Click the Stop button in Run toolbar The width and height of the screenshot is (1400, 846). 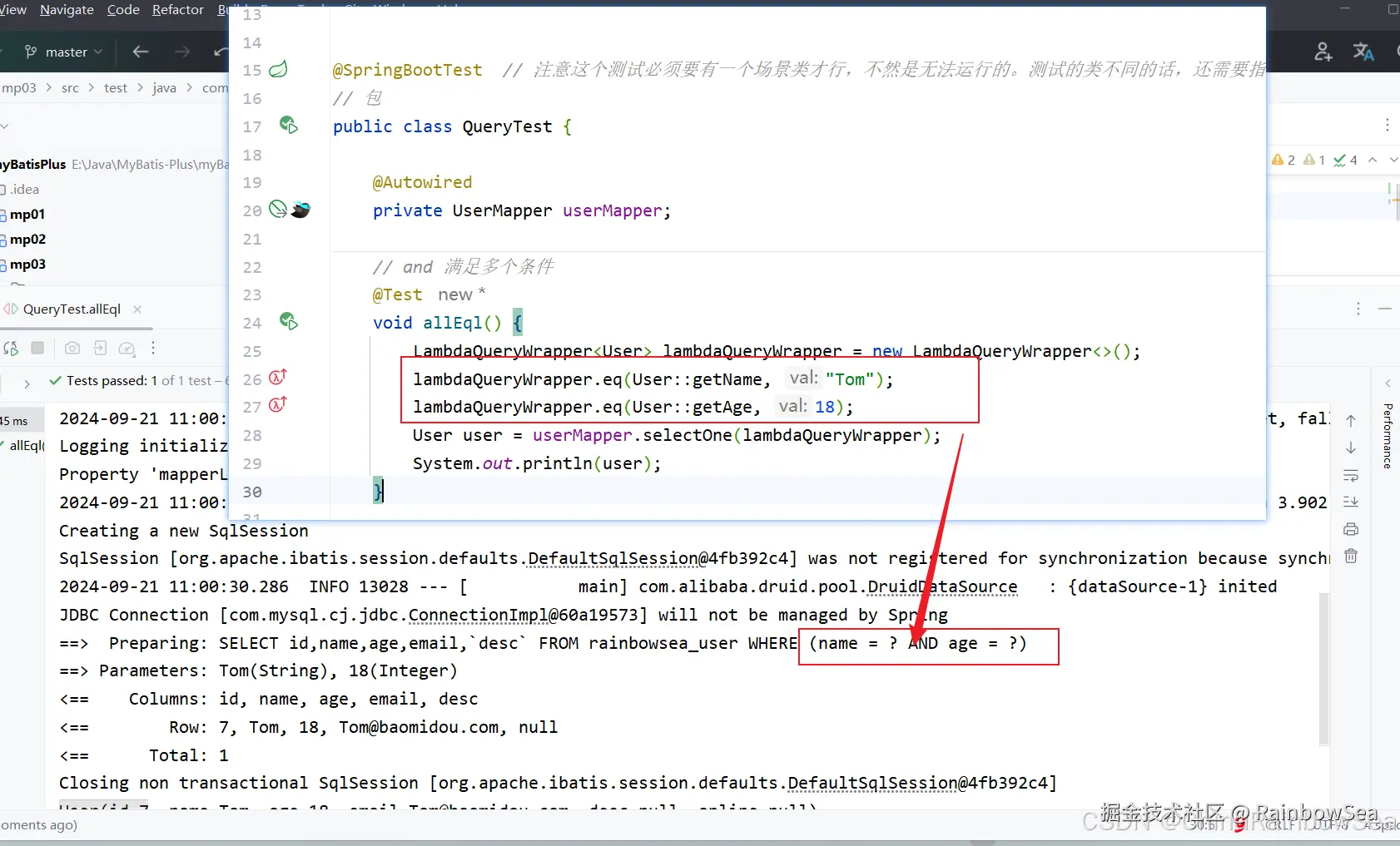pos(37,348)
